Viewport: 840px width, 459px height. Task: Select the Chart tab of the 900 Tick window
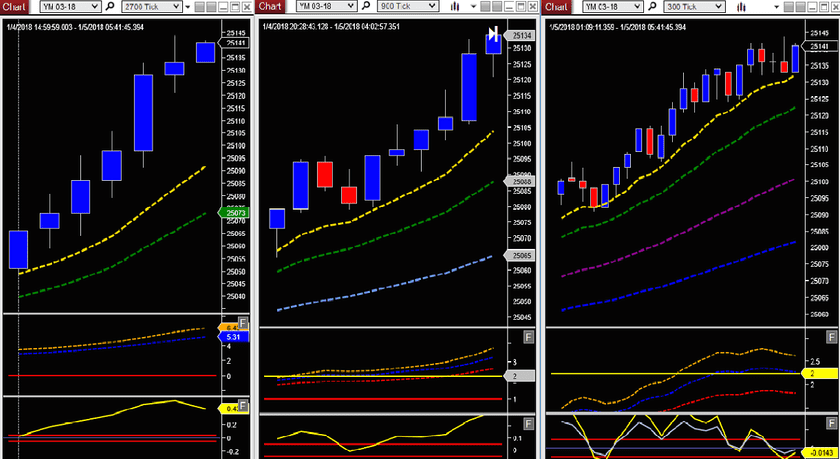point(270,6)
